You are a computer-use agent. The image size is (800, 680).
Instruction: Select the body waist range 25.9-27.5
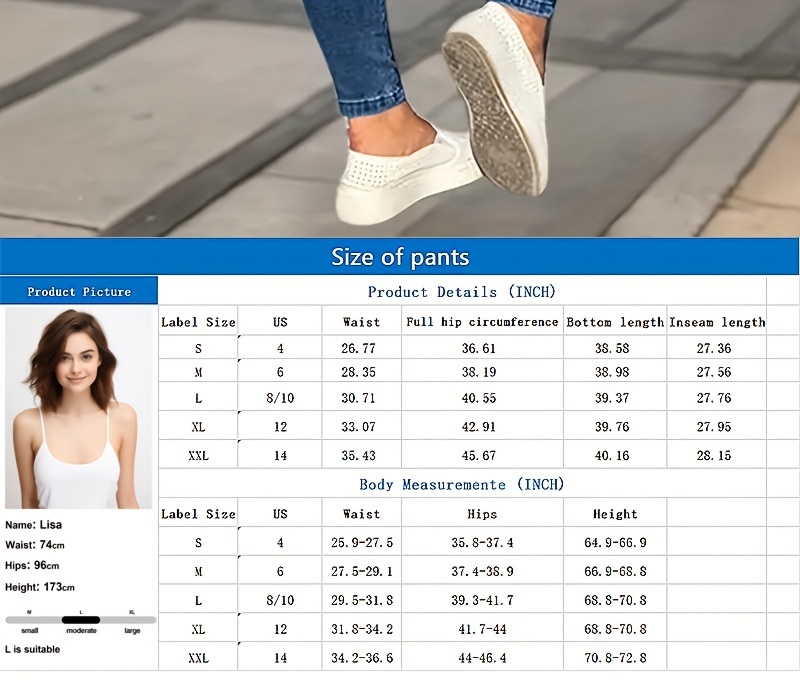pyautogui.click(x=361, y=543)
